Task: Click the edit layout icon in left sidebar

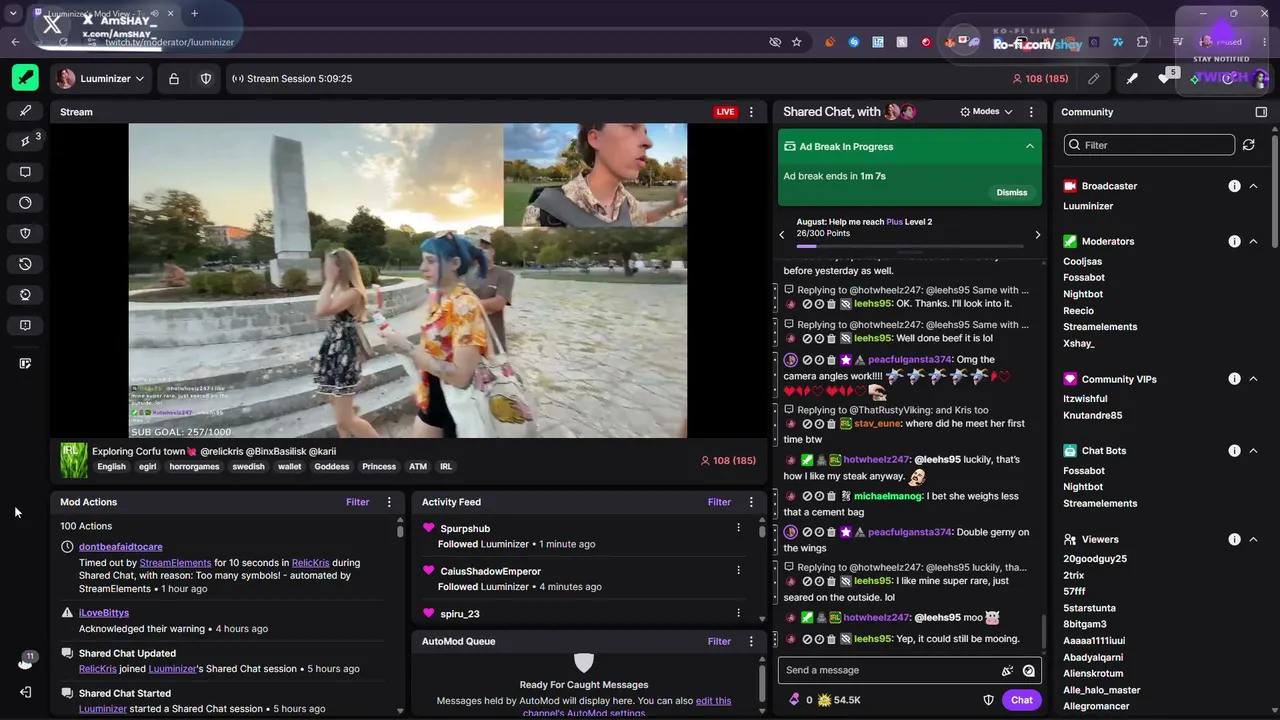Action: [x=25, y=364]
